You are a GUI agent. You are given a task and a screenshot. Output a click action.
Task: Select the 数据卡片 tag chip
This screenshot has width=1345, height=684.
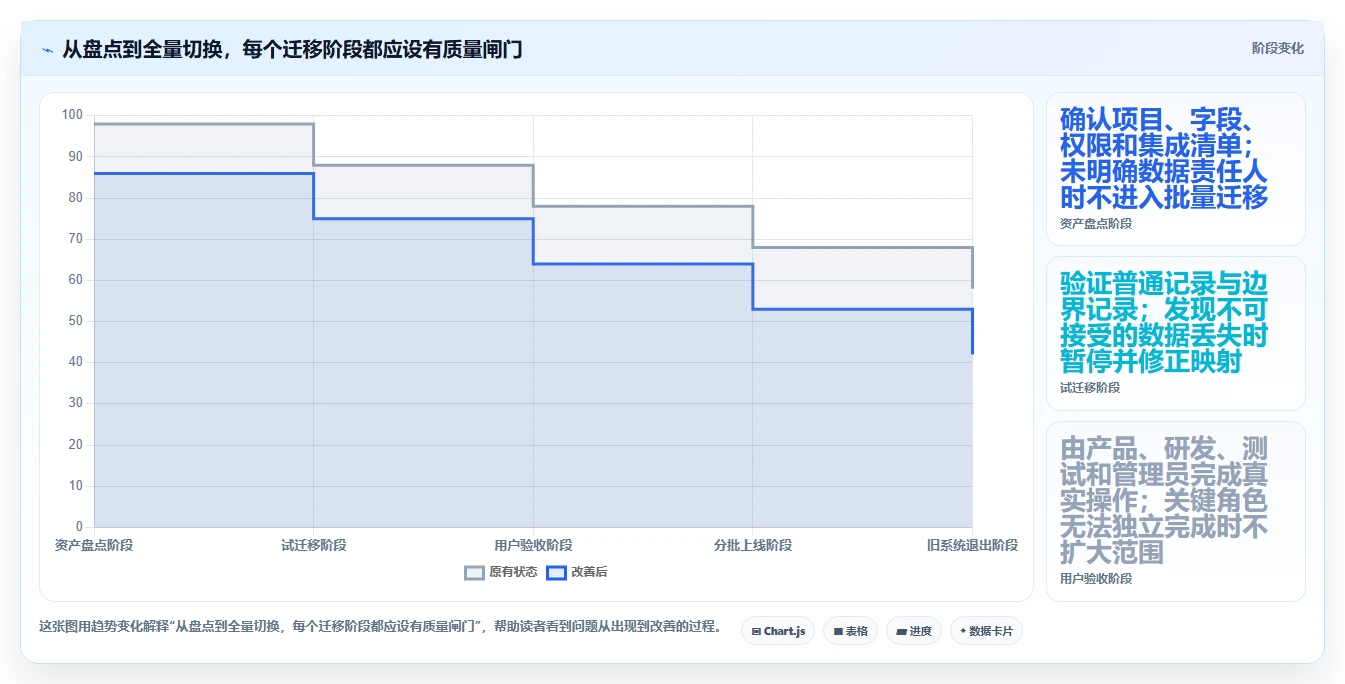986,631
